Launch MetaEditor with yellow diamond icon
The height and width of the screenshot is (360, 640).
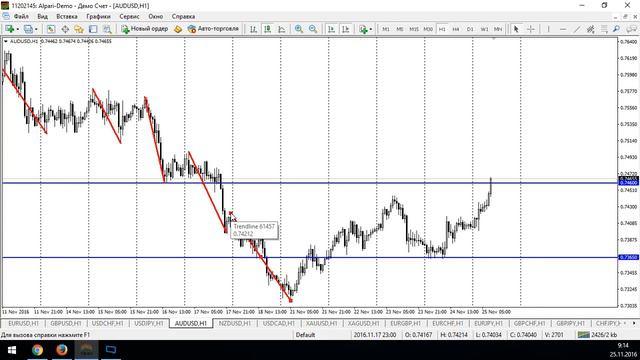[178, 29]
